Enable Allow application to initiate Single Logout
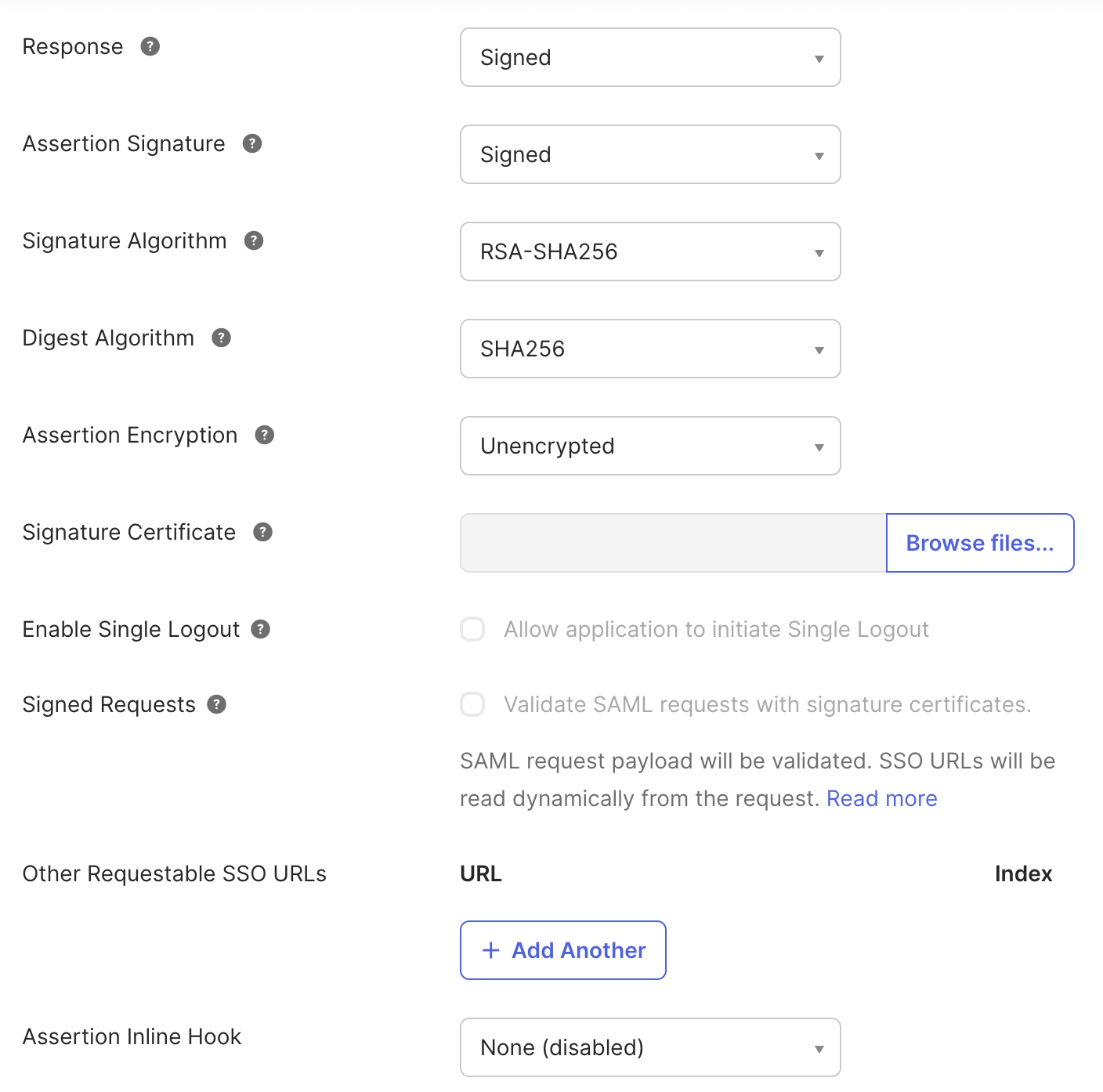Viewport: 1103px width, 1092px height. [x=472, y=629]
